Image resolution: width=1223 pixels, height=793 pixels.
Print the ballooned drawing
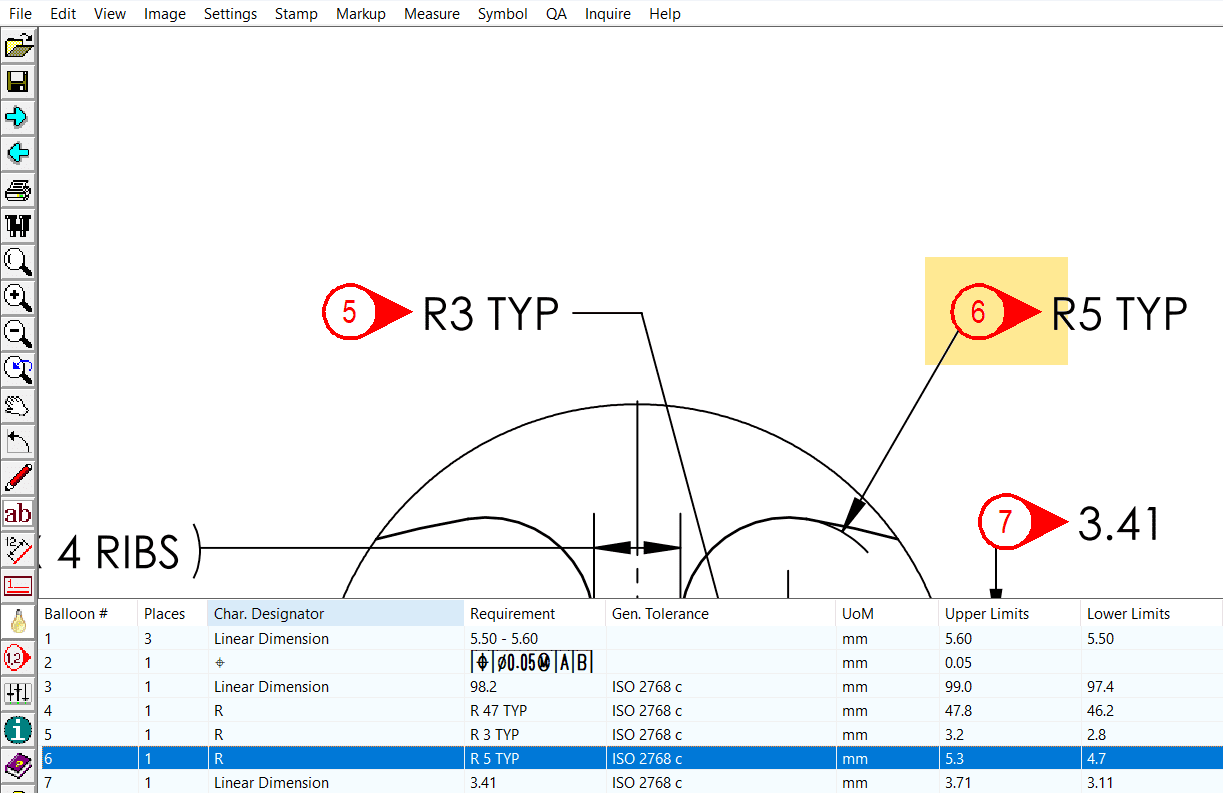click(x=17, y=189)
